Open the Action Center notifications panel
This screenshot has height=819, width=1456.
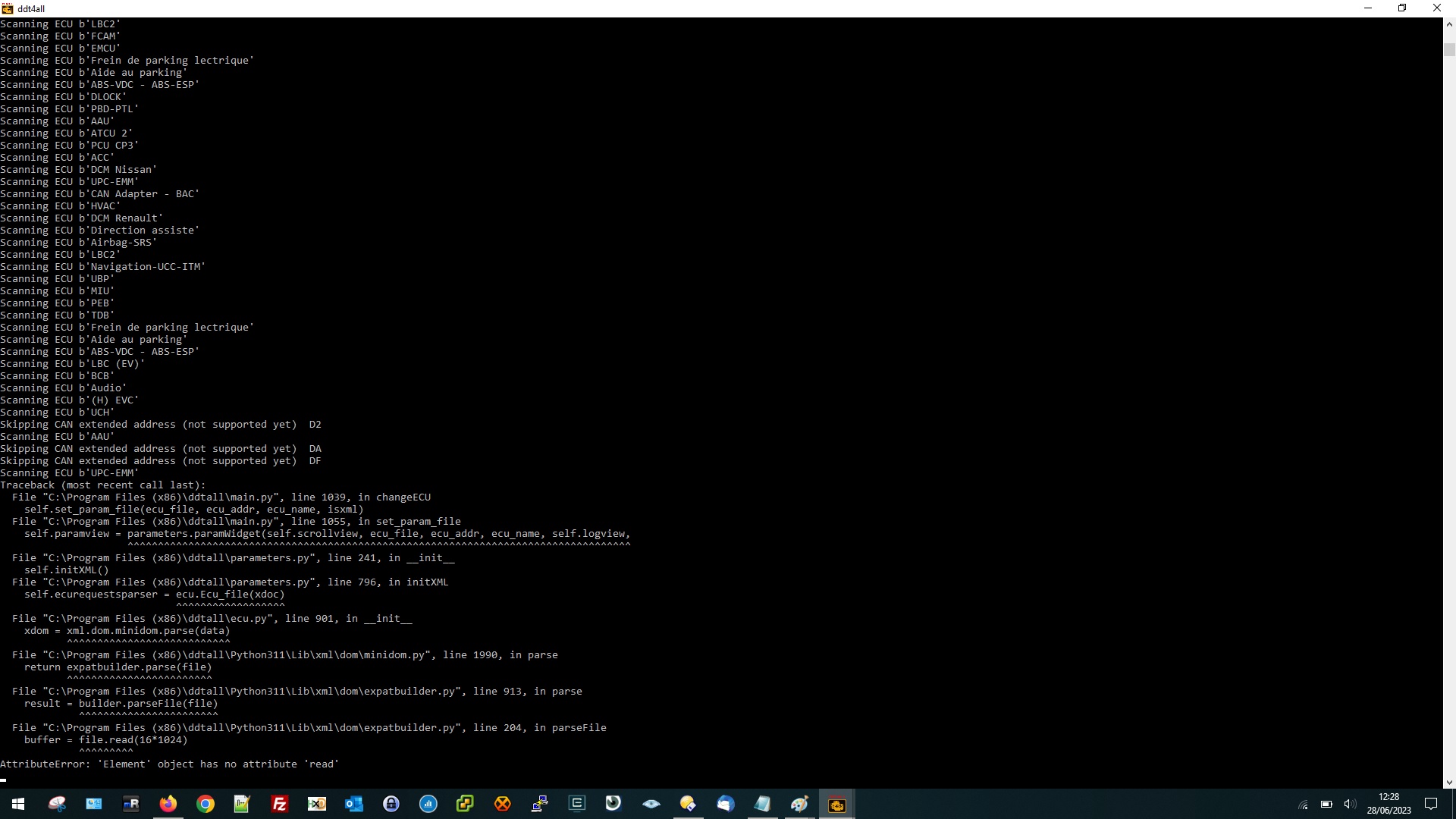pos(1432,804)
